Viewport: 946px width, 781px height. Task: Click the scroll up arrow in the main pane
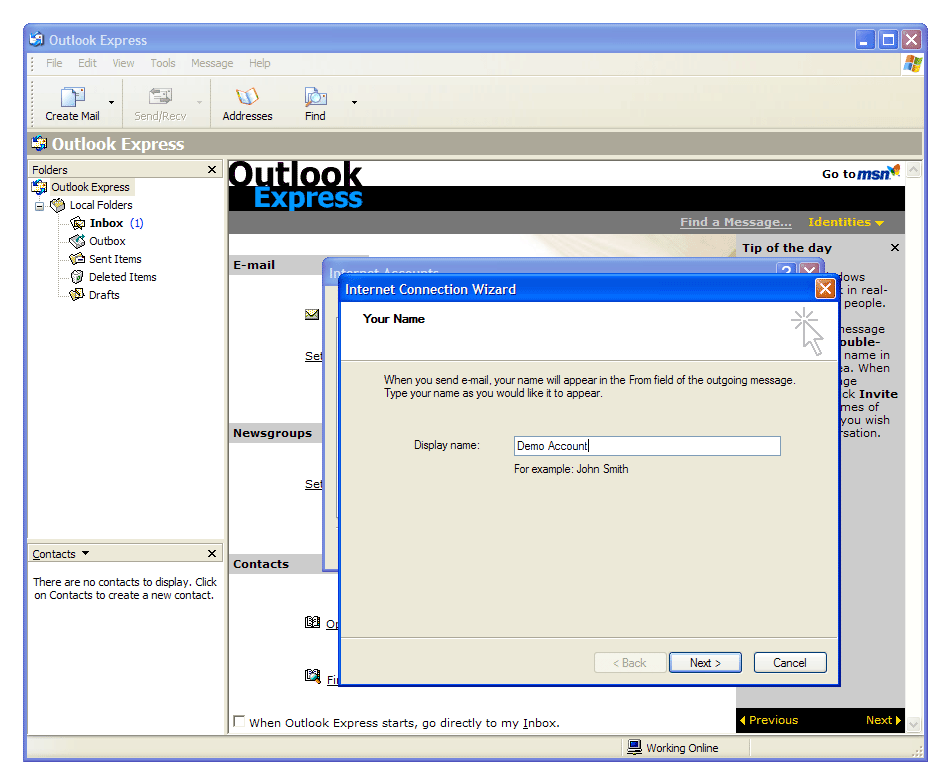pos(913,170)
